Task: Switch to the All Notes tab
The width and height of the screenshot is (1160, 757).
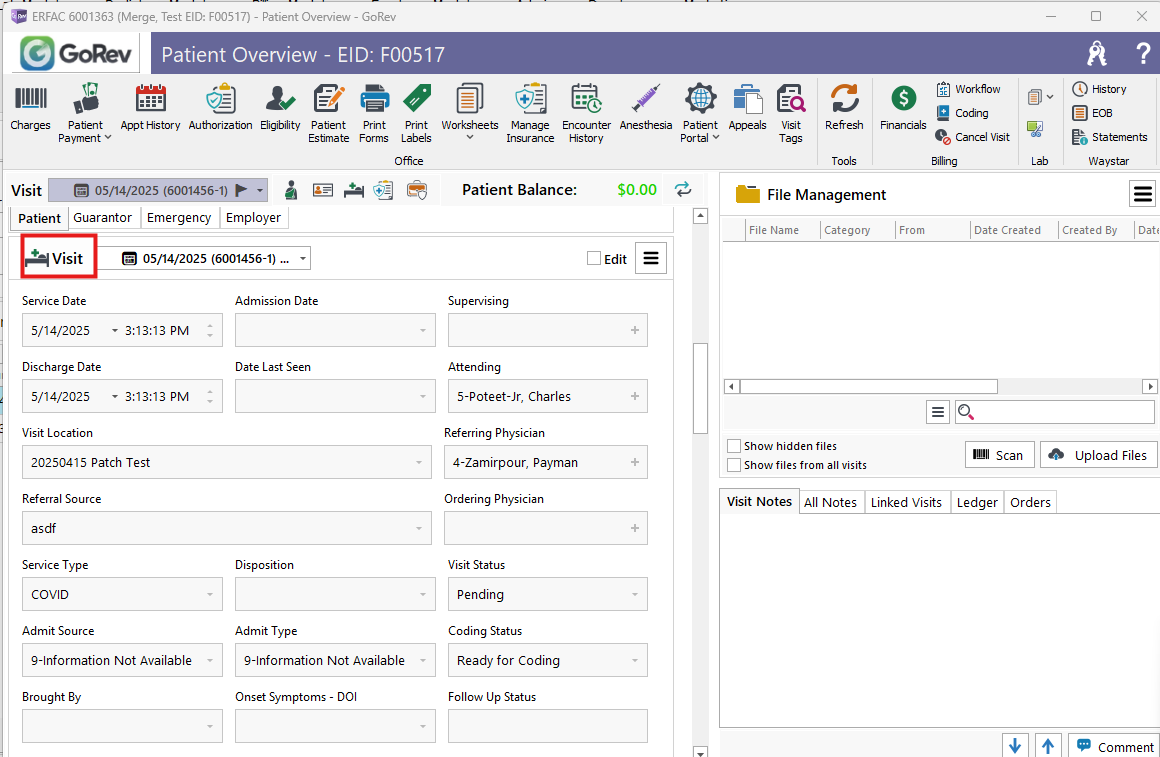Action: click(830, 502)
